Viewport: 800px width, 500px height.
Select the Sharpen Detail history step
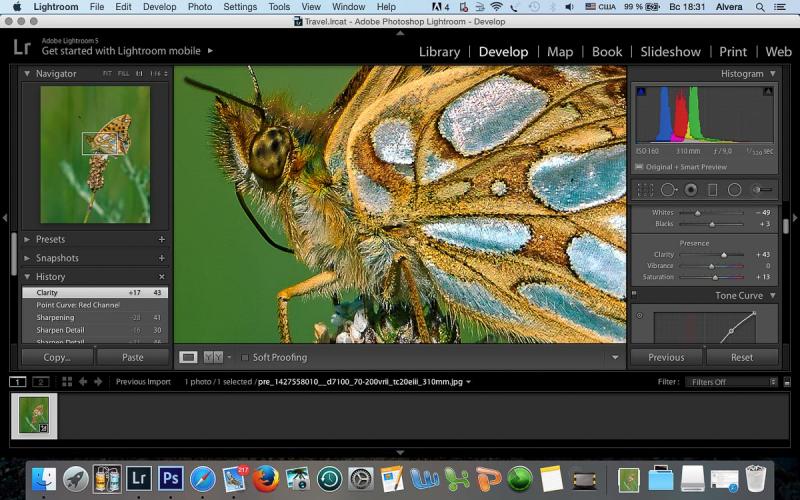[95, 330]
